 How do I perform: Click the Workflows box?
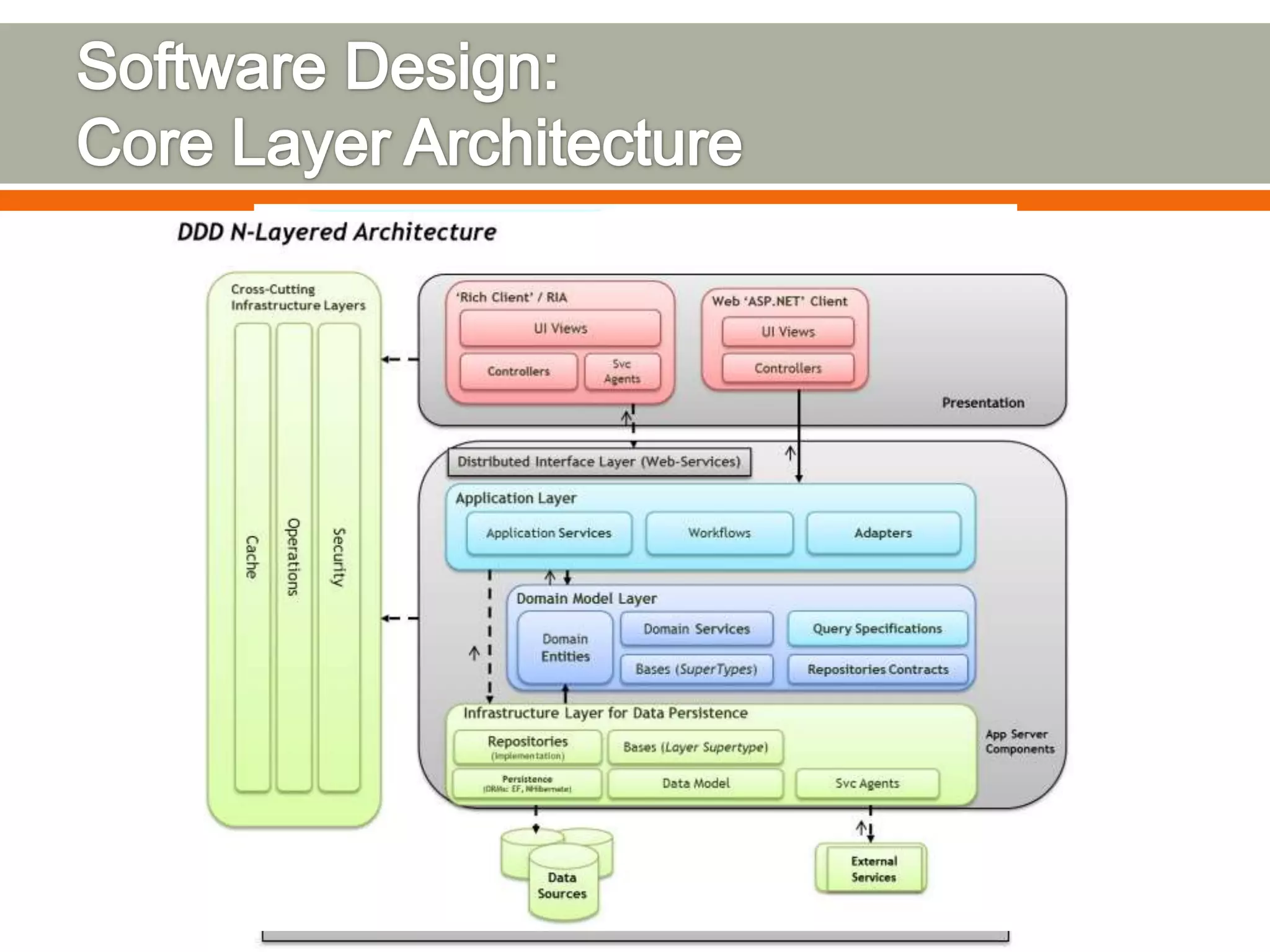click(719, 533)
